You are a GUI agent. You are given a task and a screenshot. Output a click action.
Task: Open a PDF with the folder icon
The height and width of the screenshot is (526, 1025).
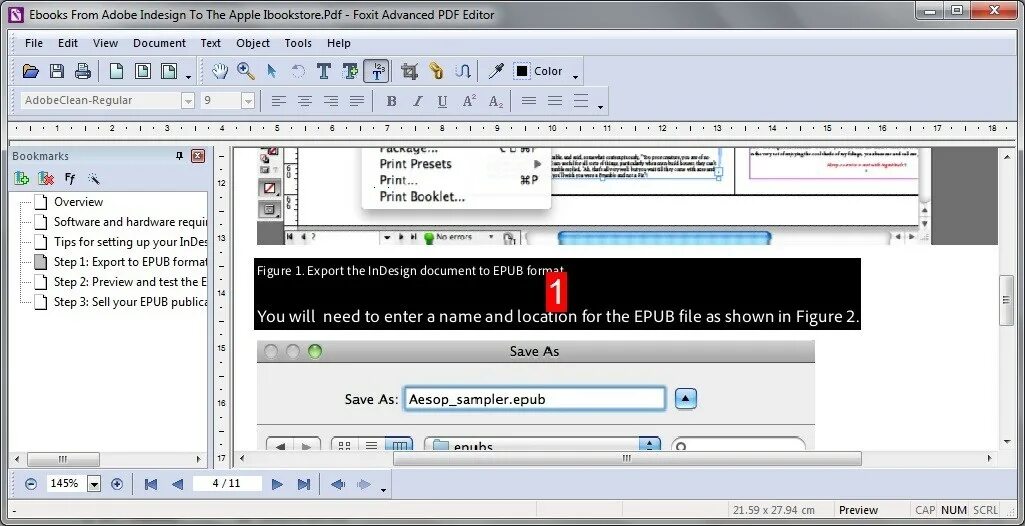pos(31,71)
